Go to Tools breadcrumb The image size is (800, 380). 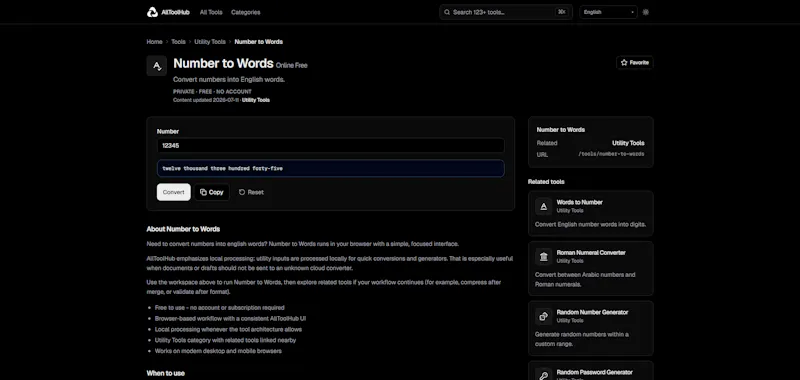click(x=178, y=42)
